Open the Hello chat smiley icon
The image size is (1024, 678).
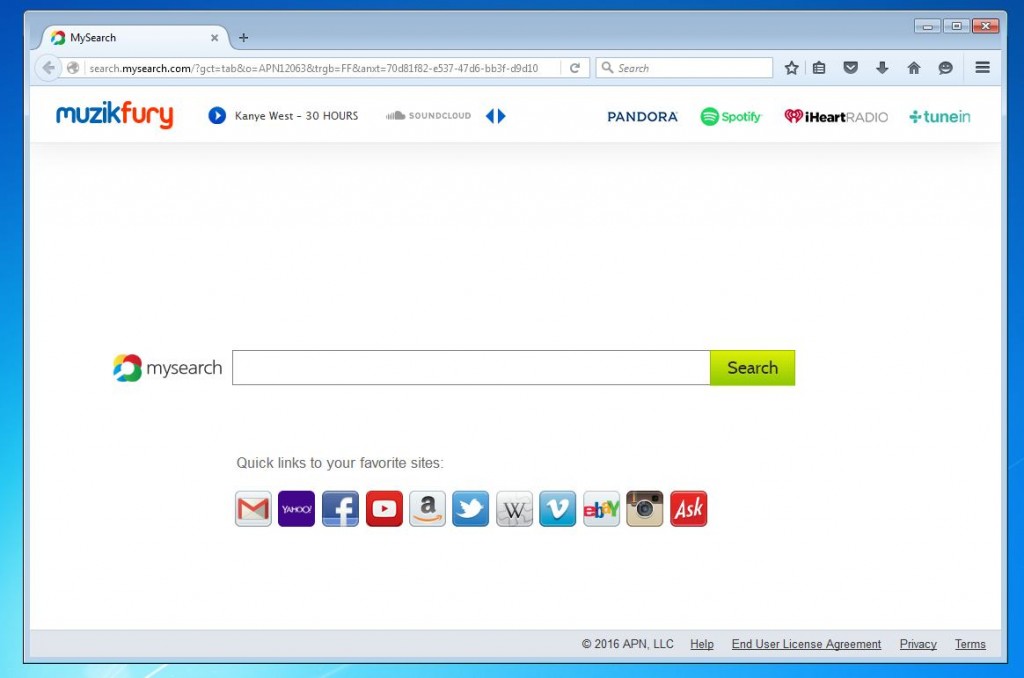[945, 68]
